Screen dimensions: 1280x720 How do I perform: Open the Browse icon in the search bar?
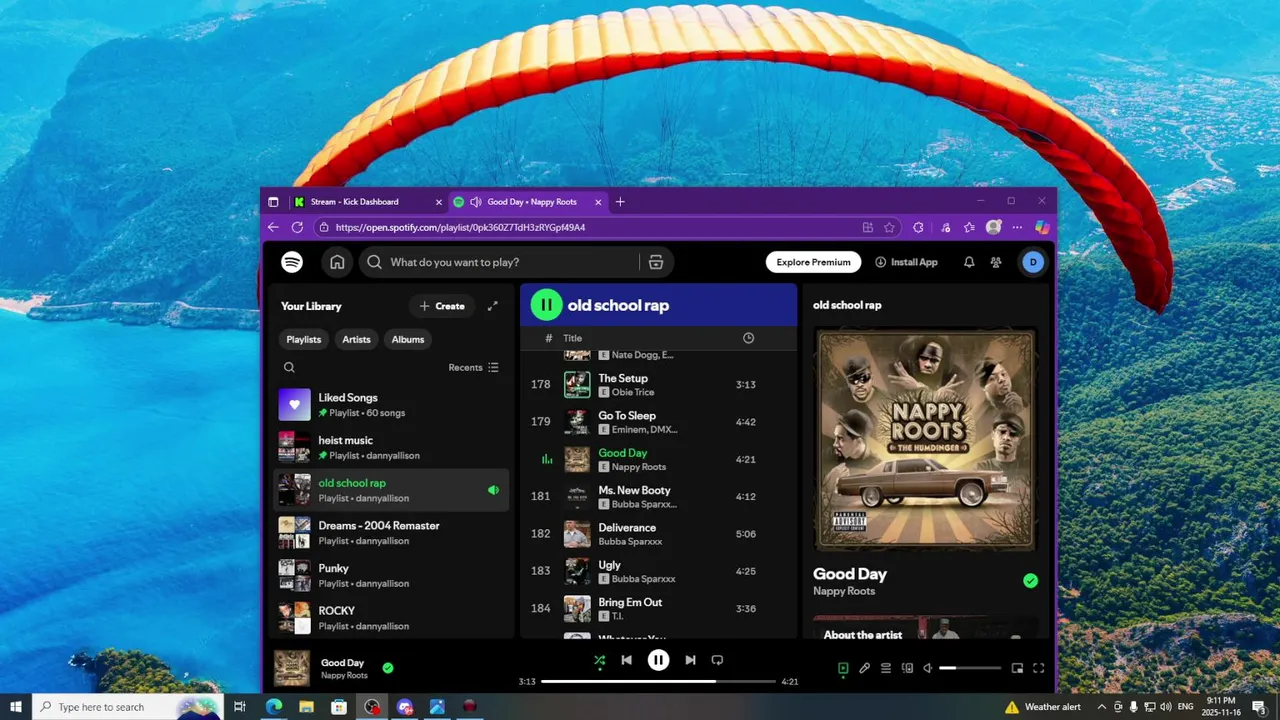pos(656,262)
